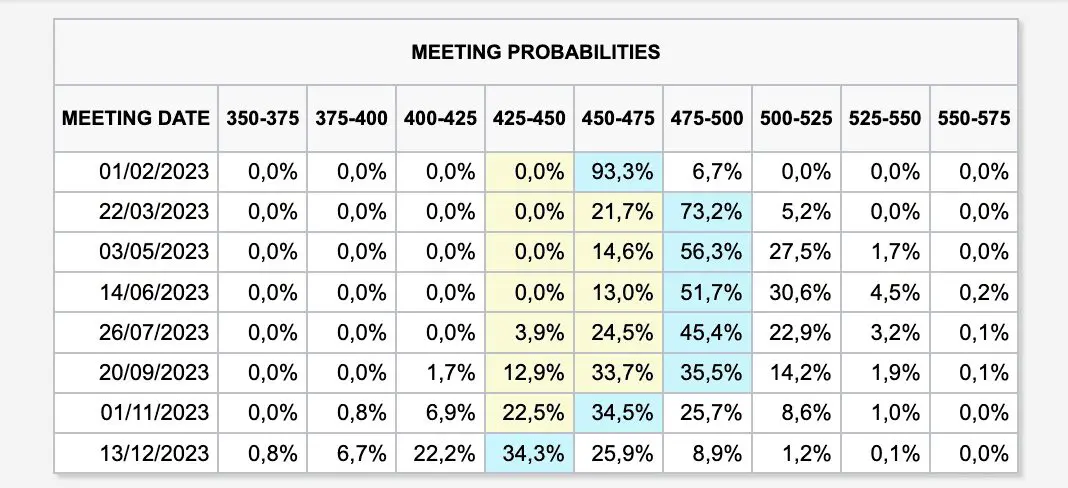Click the highlighted 93,3% cell

618,172
